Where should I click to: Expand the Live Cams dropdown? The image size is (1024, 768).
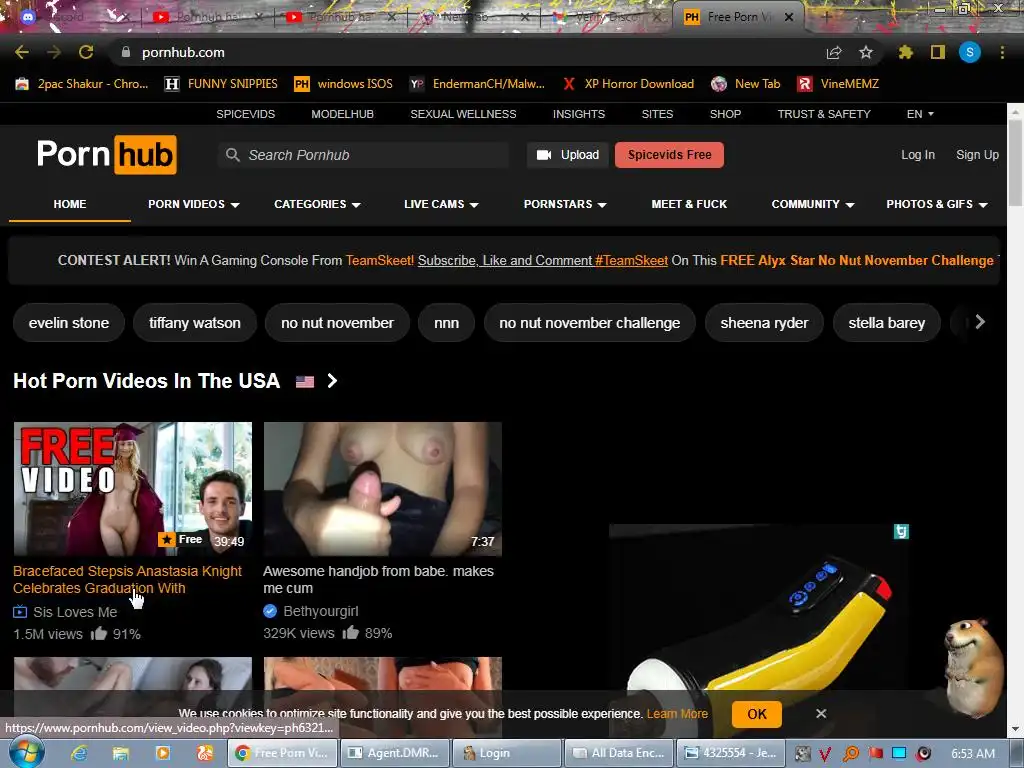click(x=441, y=204)
